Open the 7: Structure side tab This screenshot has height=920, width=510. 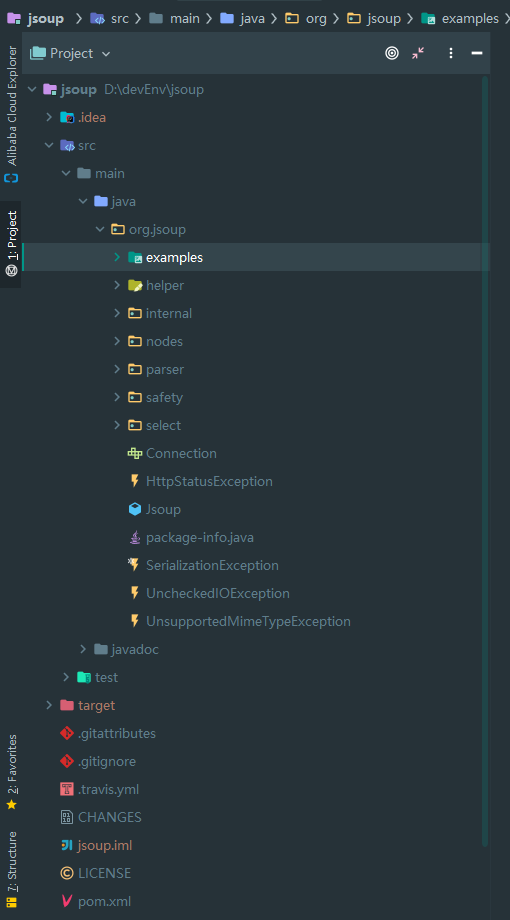pyautogui.click(x=11, y=869)
